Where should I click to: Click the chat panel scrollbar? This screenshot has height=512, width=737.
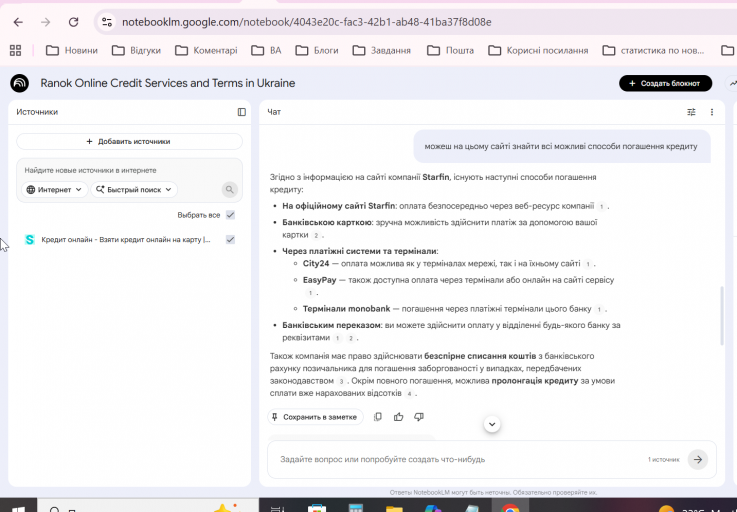(722, 316)
